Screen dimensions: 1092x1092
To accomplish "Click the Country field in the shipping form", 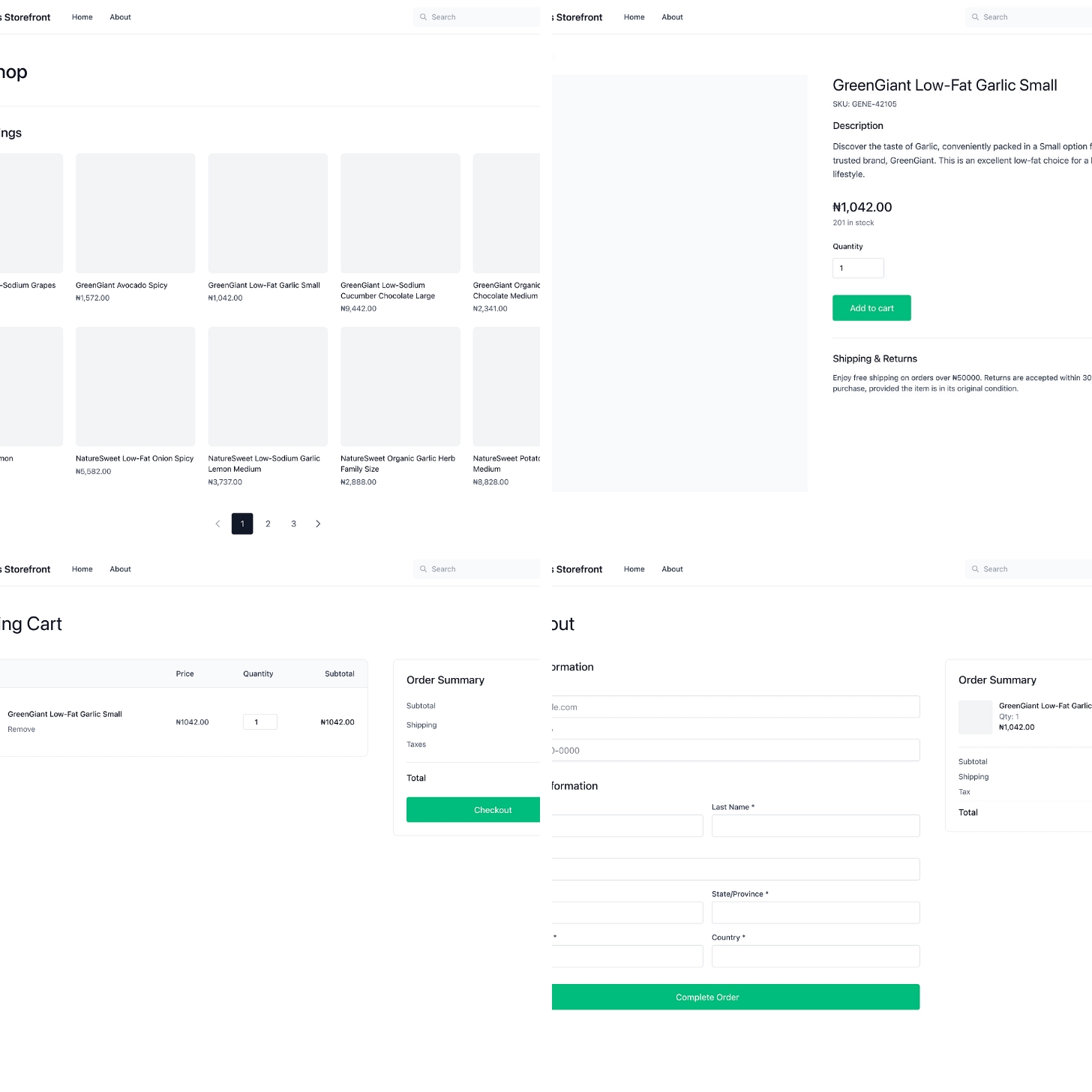I will coord(815,955).
